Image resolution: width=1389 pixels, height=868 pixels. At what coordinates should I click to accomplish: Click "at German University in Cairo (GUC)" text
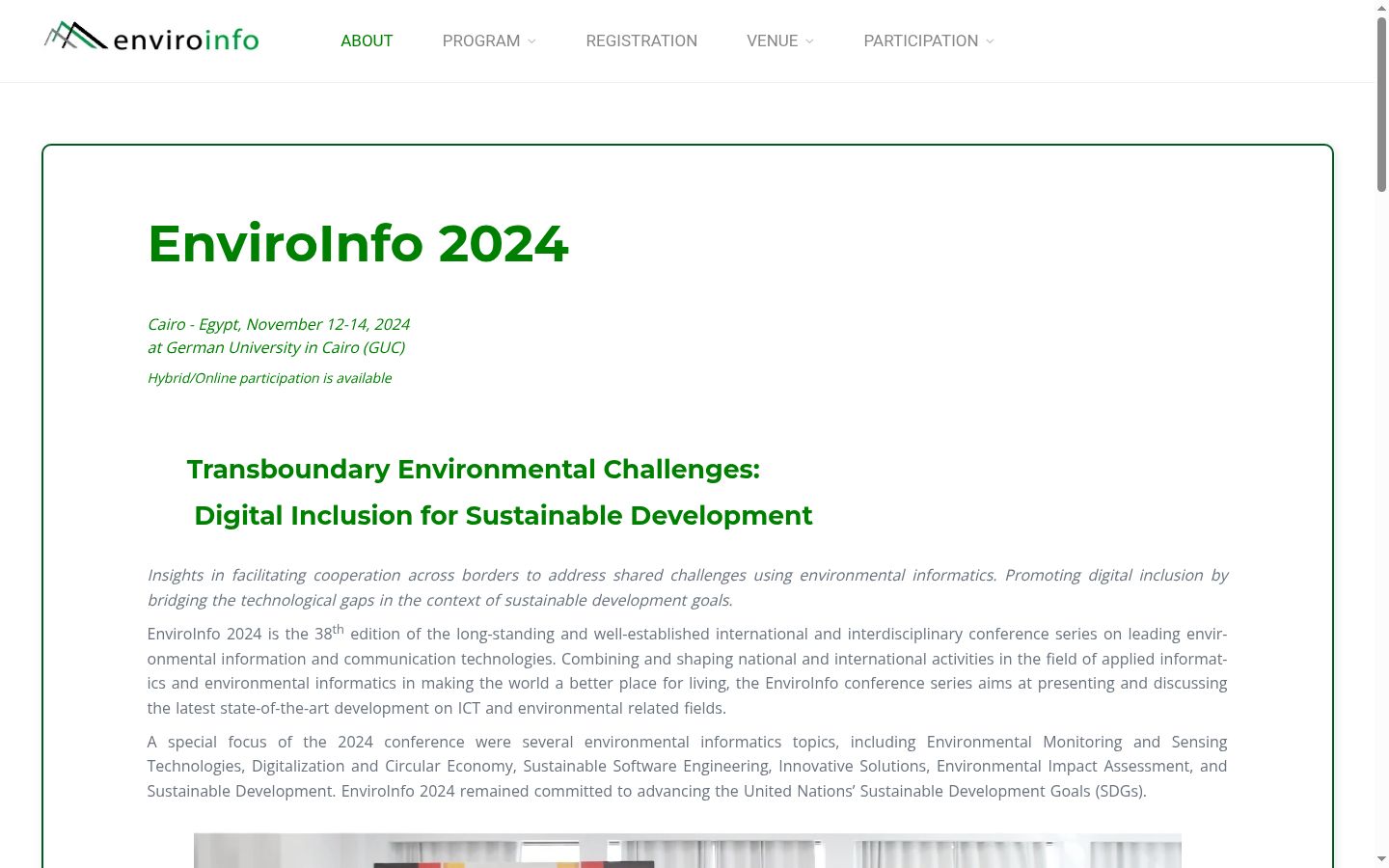pyautogui.click(x=276, y=347)
